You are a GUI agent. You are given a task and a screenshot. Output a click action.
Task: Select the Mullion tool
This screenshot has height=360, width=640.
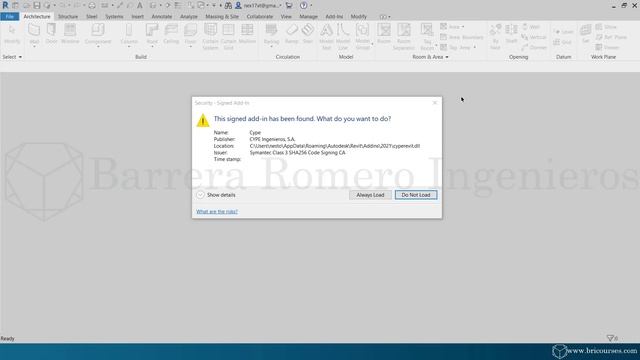point(247,34)
